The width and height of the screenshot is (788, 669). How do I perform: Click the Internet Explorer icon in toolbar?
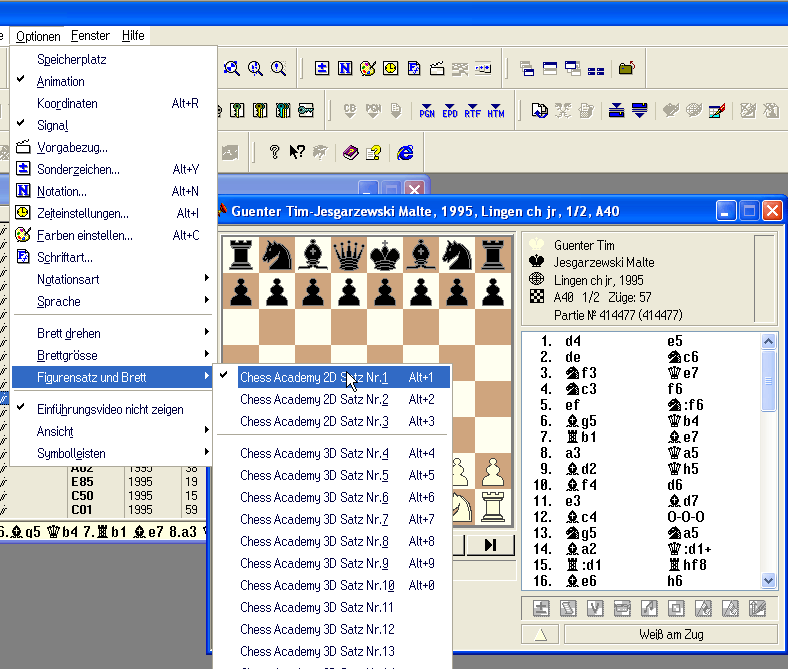click(x=405, y=152)
